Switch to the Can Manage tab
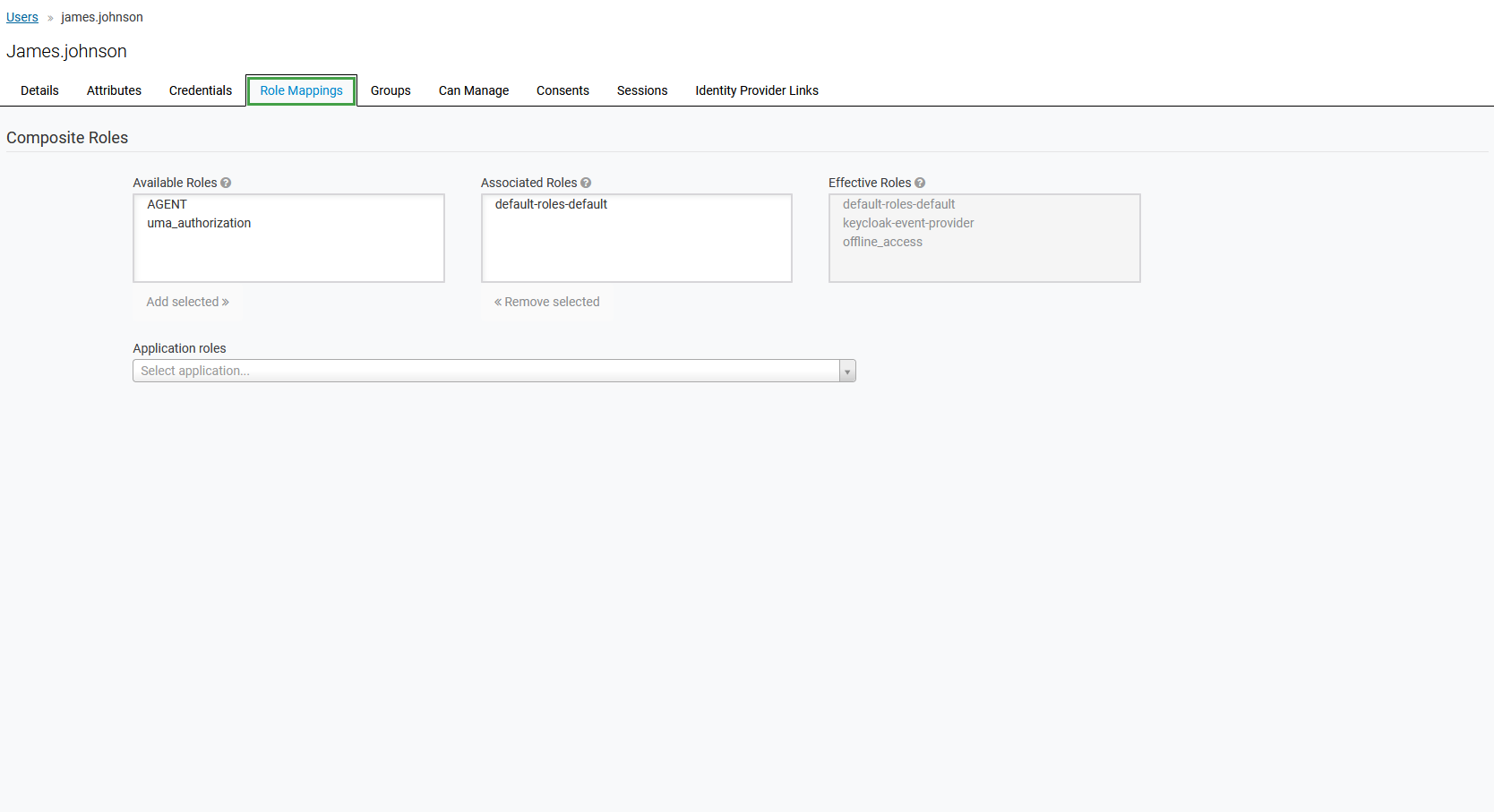 click(474, 90)
